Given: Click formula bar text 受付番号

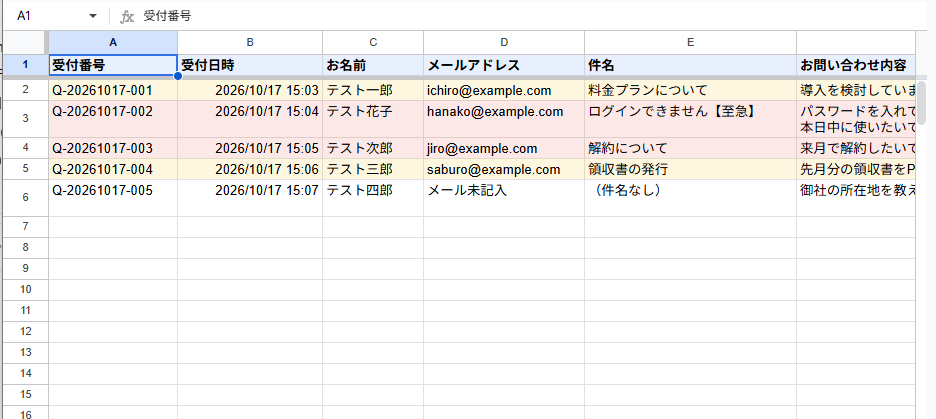Looking at the screenshot, I should 167,16.
